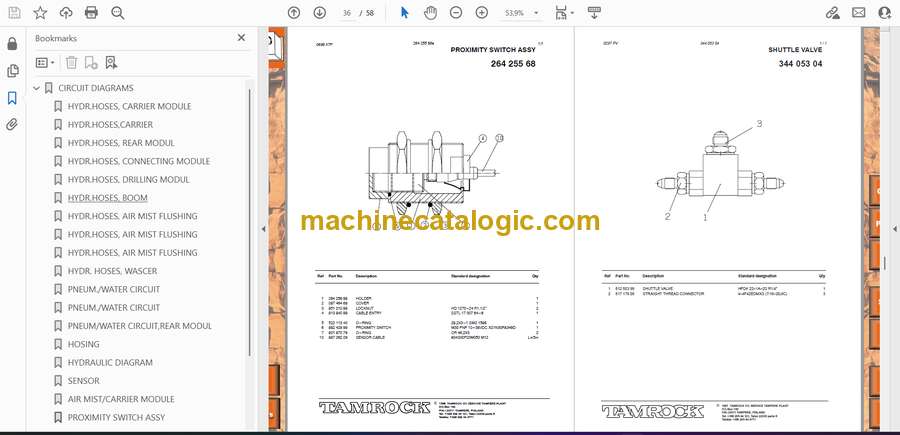Activate the hand pan tool

[430, 13]
